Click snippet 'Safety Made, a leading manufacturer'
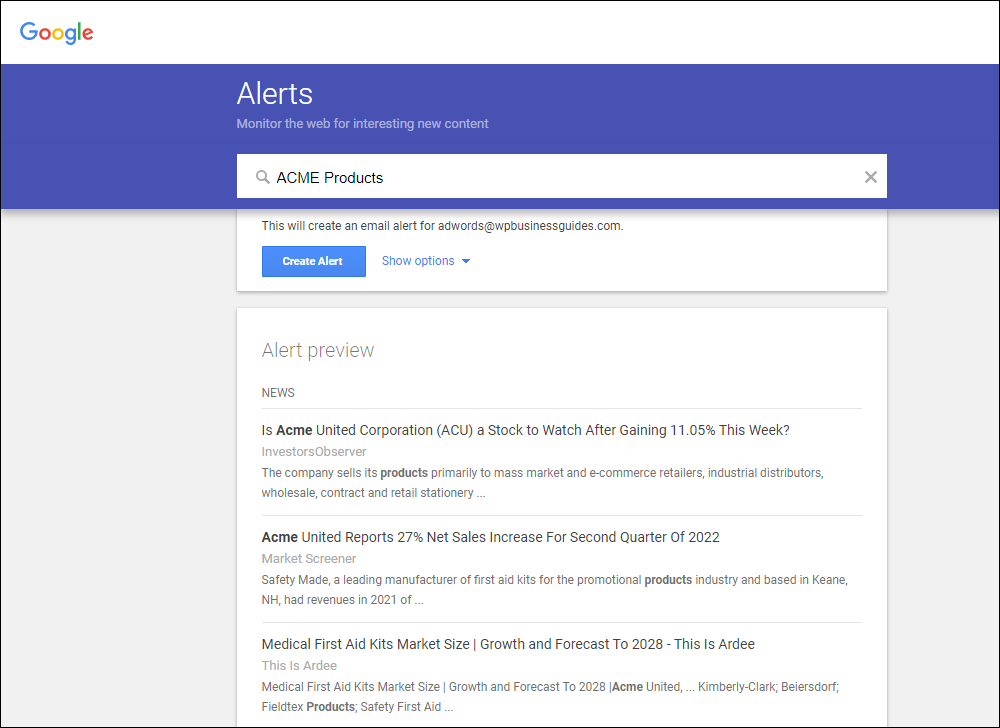Image resolution: width=1000 pixels, height=728 pixels. tap(555, 590)
